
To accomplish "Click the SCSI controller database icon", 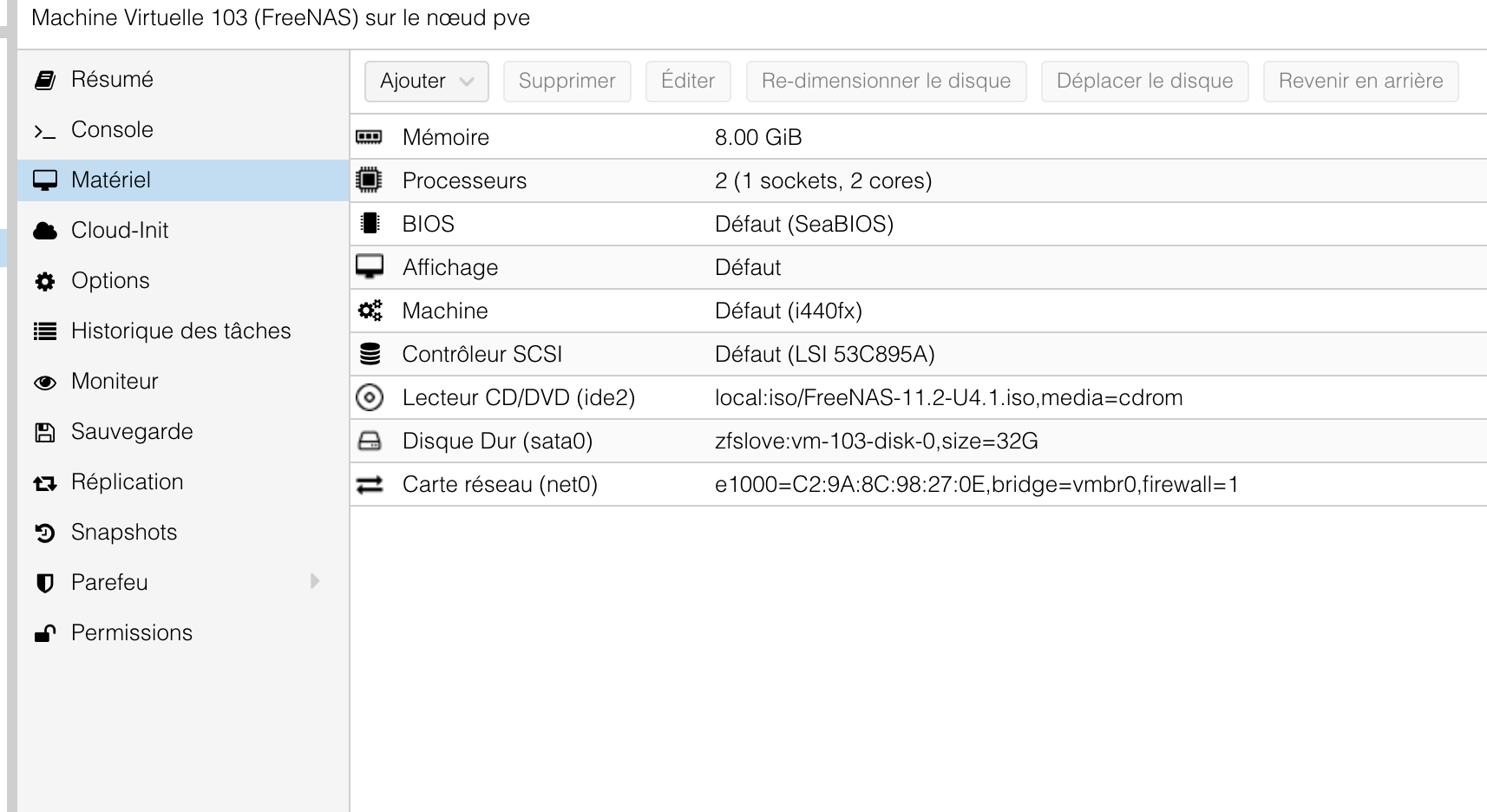I will 370,354.
